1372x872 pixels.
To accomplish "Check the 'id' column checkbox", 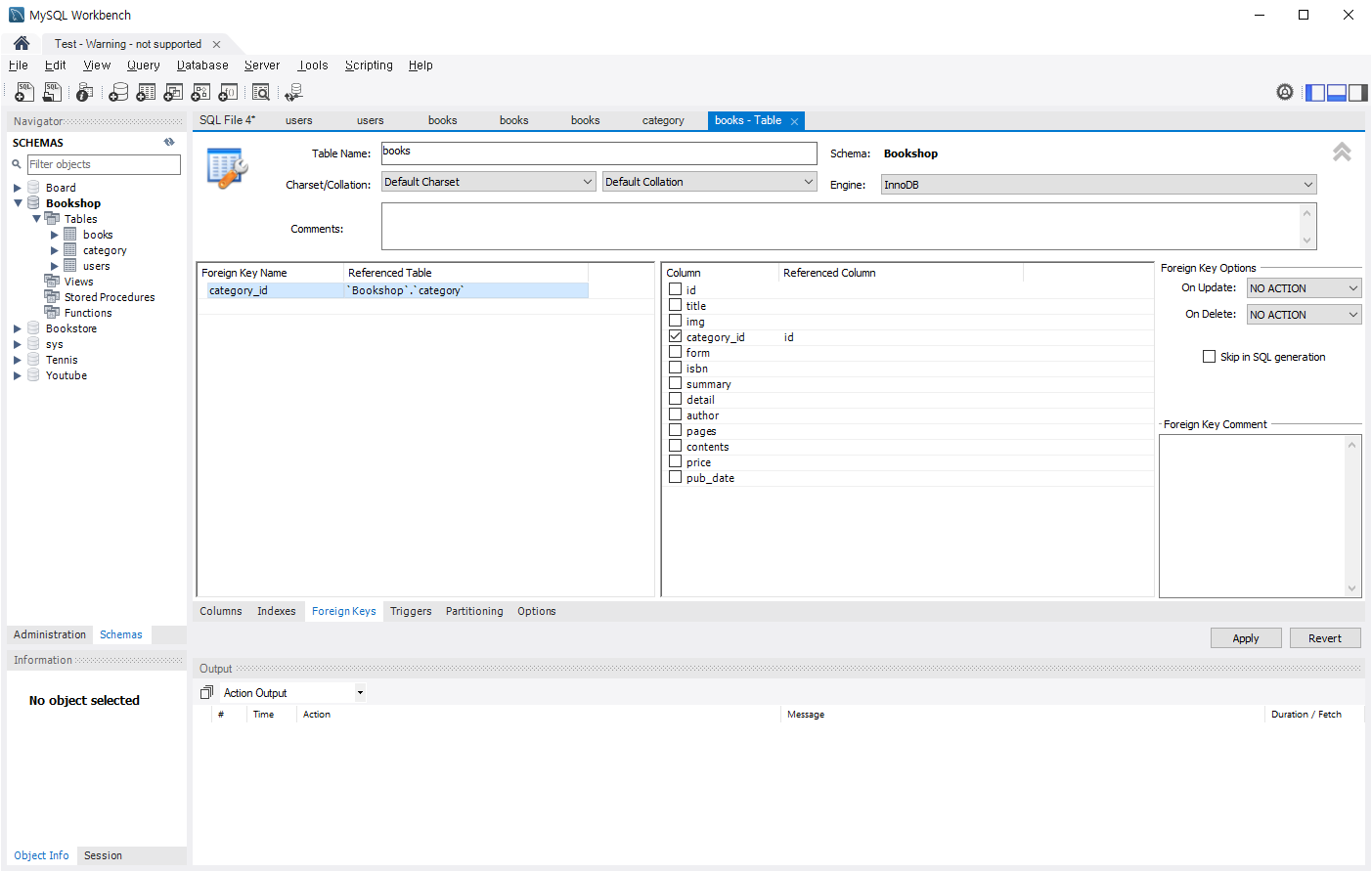I will coord(675,289).
